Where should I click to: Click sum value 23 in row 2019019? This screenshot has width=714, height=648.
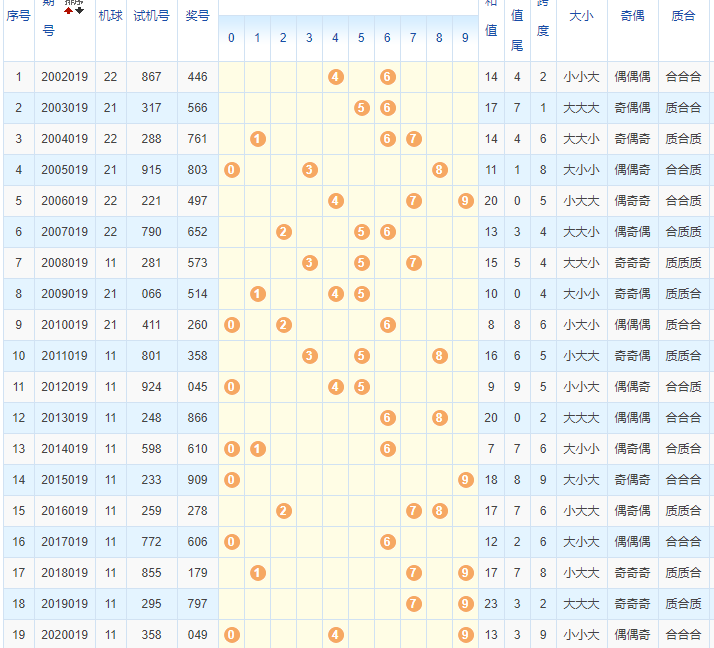pyautogui.click(x=491, y=604)
